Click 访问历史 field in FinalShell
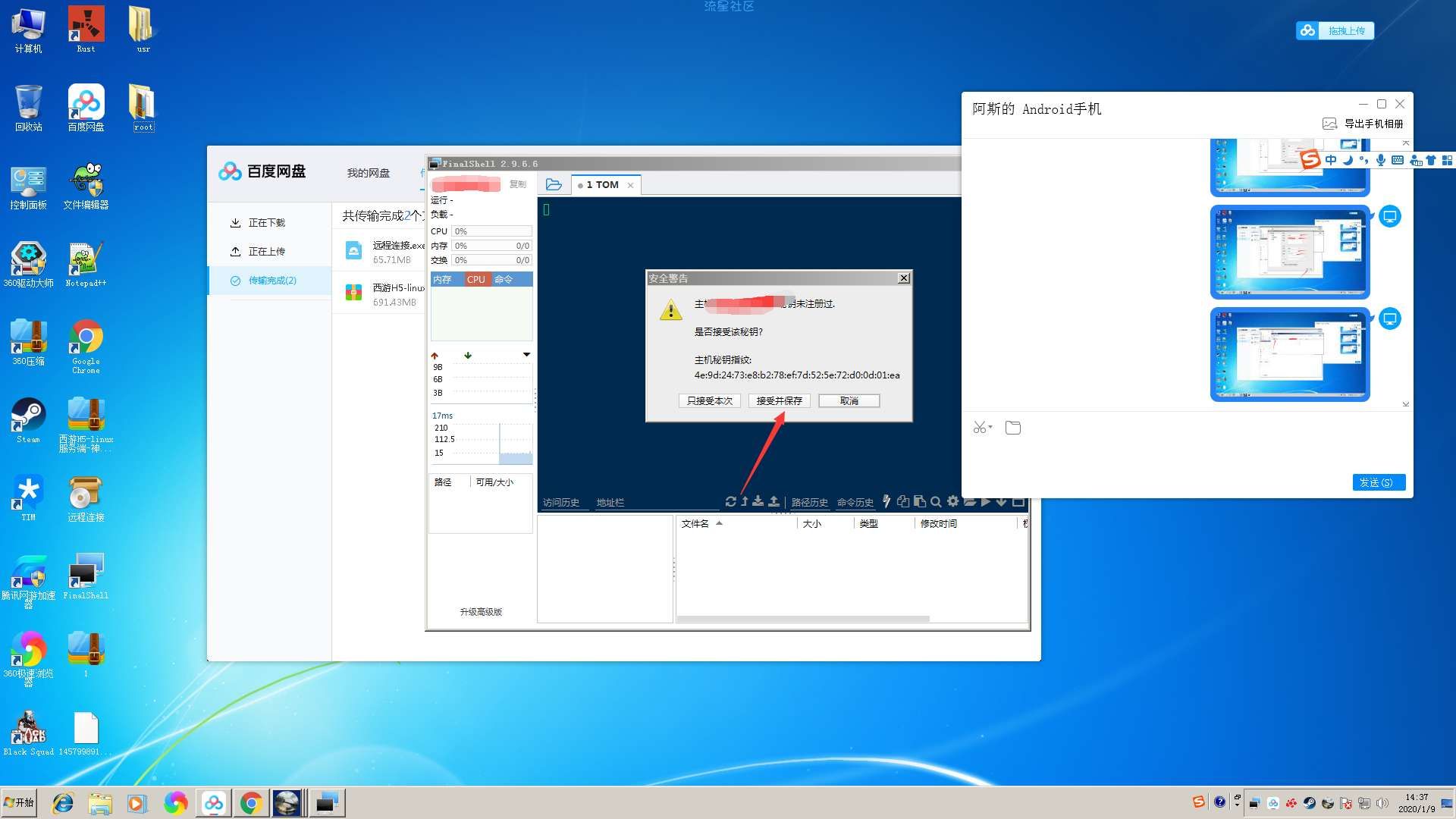 [565, 503]
